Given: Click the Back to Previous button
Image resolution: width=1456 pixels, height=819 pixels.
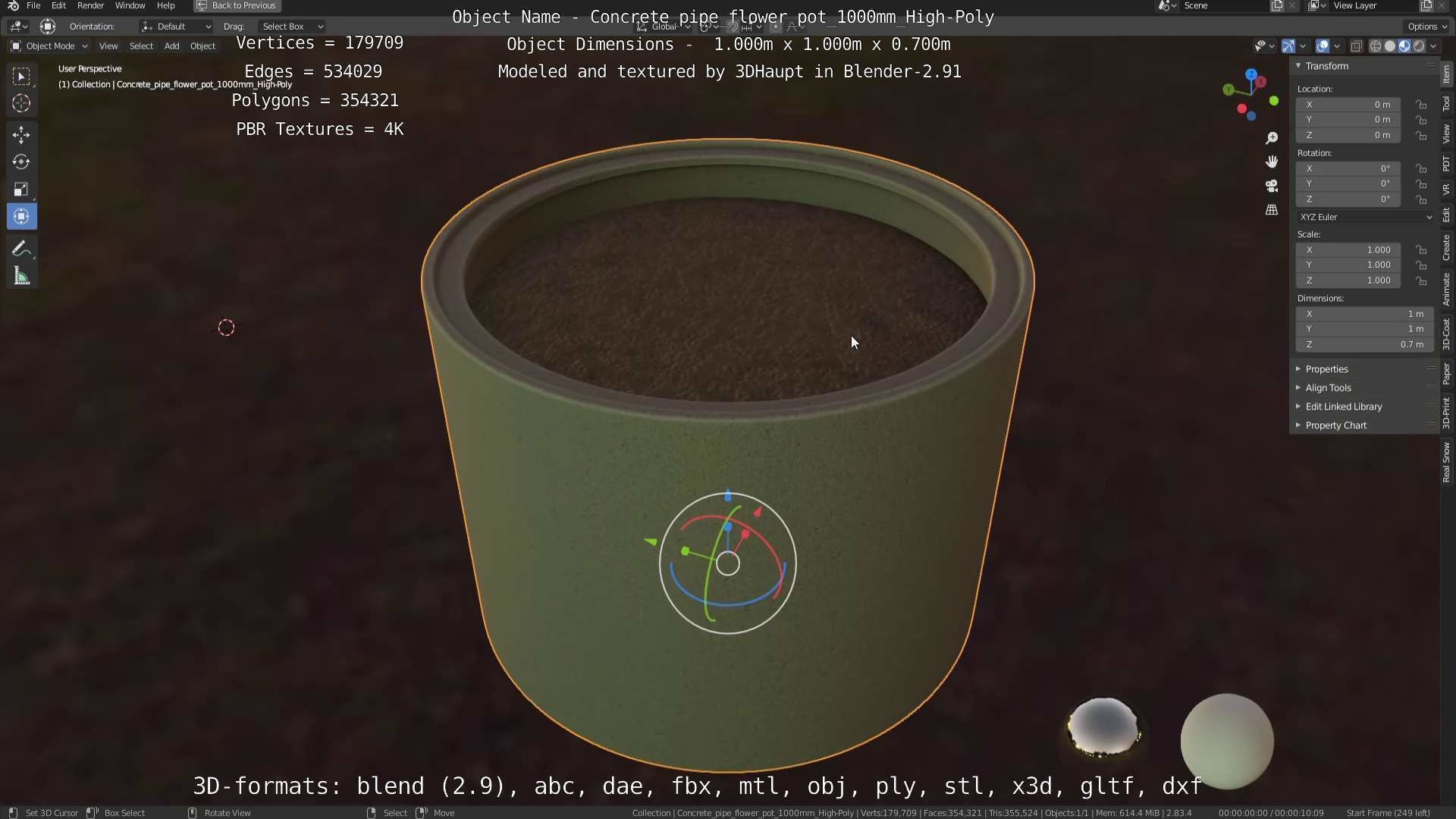Looking at the screenshot, I should click(237, 5).
